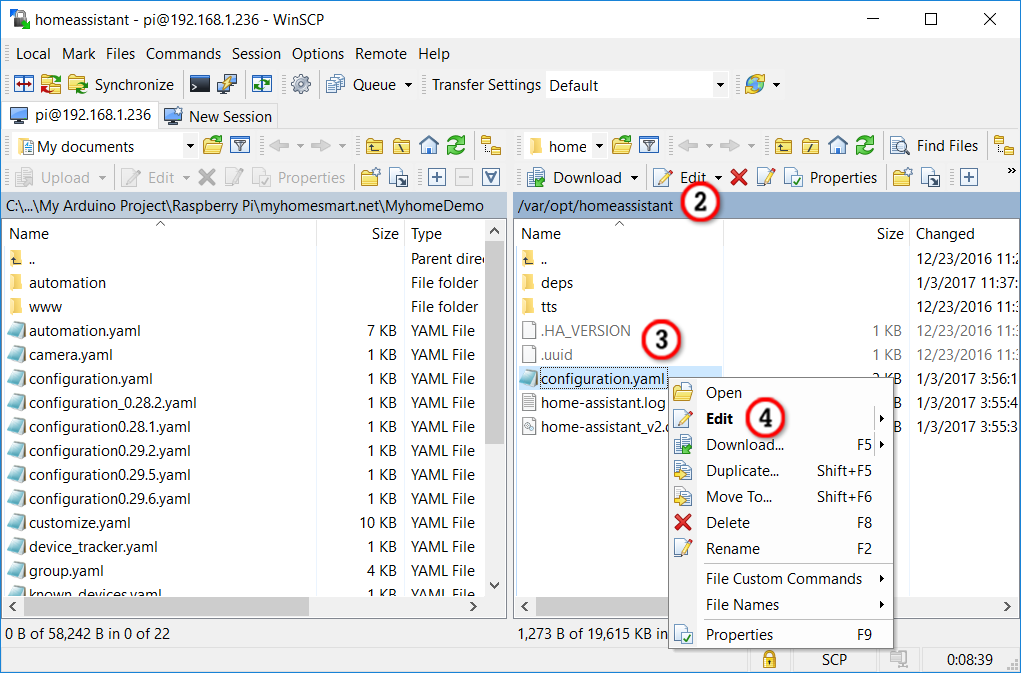Click the lock icon in status bar
The image size is (1021, 673).
pos(769,659)
